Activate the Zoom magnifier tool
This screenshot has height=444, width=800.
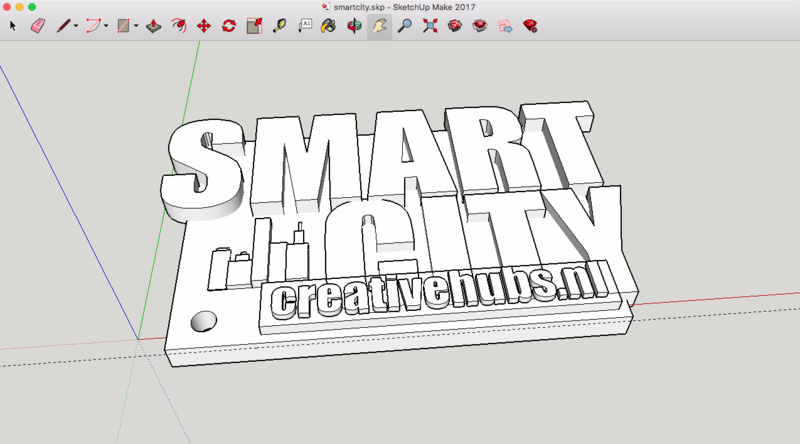[x=404, y=25]
